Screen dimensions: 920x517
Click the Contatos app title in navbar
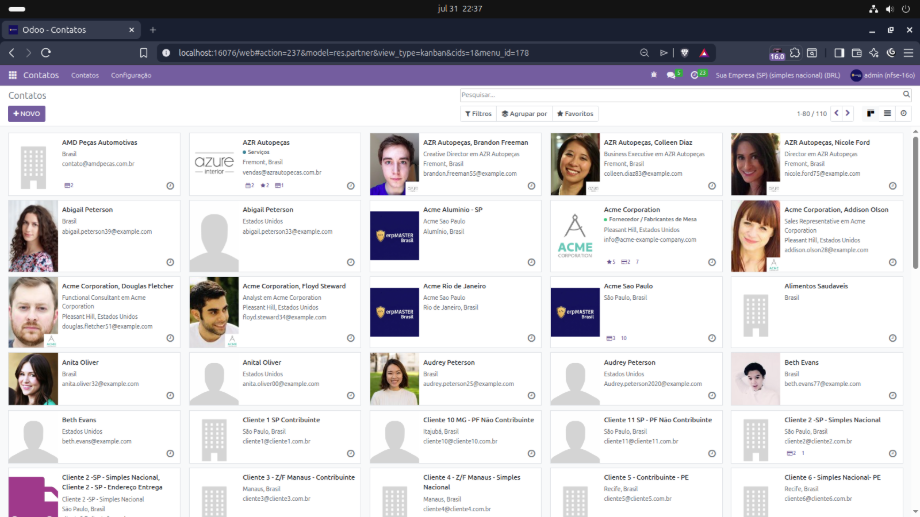point(41,75)
